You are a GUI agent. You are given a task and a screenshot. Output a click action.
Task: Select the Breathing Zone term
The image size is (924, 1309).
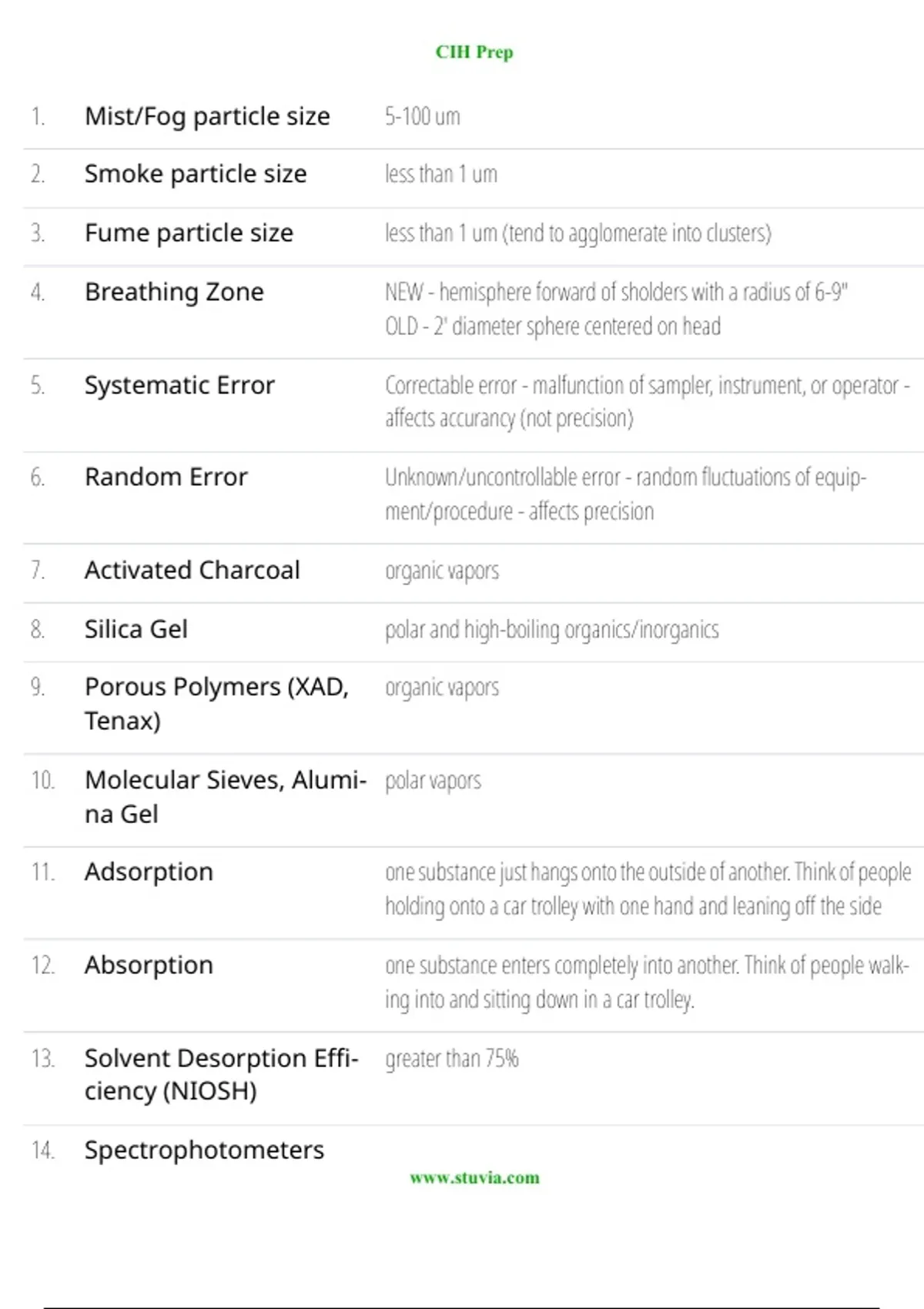point(174,292)
